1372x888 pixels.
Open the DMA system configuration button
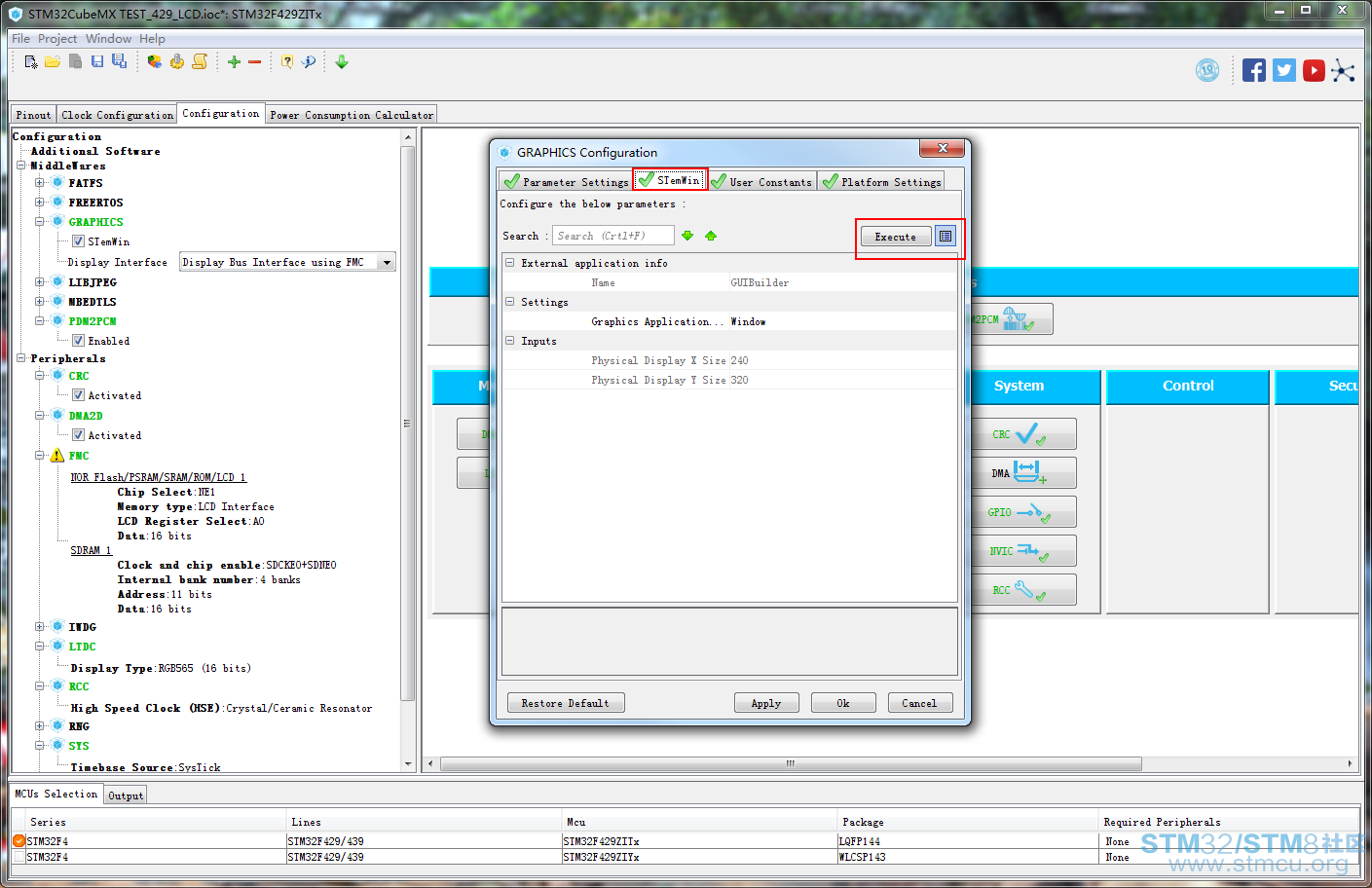[1022, 473]
